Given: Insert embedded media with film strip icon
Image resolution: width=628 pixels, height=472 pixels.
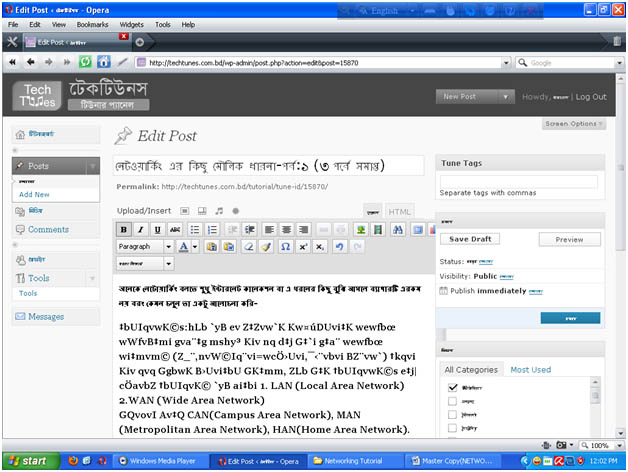Looking at the screenshot, I should 378,230.
